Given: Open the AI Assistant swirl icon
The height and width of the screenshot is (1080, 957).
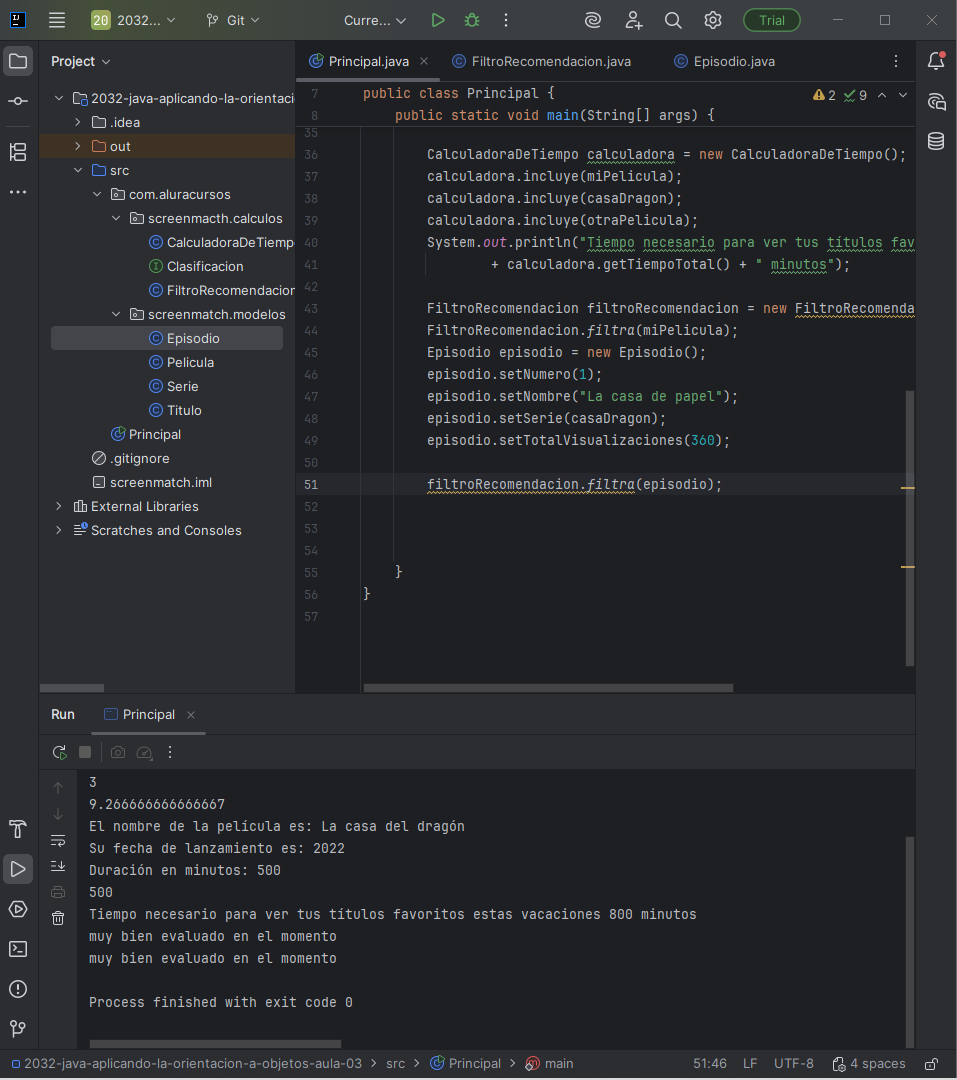Looking at the screenshot, I should (593, 20).
